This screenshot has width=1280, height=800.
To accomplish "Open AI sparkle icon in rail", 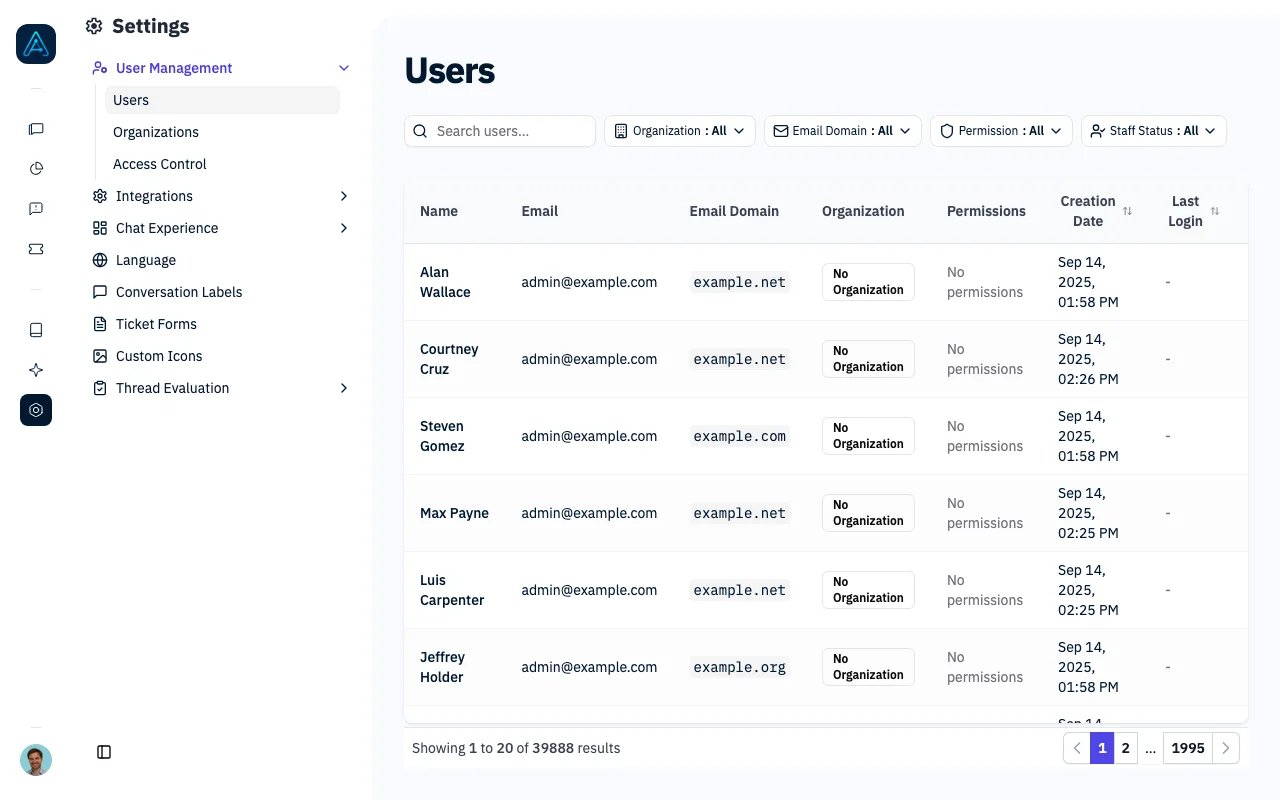I will [36, 370].
